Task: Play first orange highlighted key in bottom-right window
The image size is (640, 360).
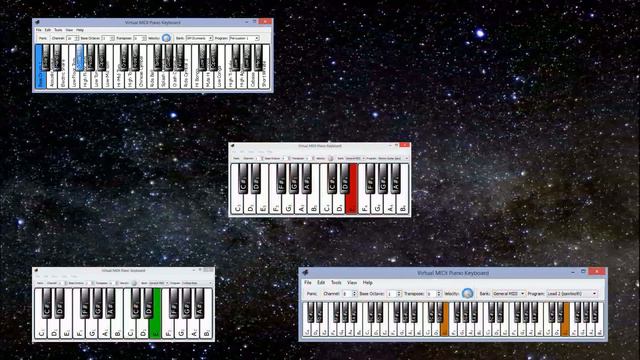Action: pos(445,327)
